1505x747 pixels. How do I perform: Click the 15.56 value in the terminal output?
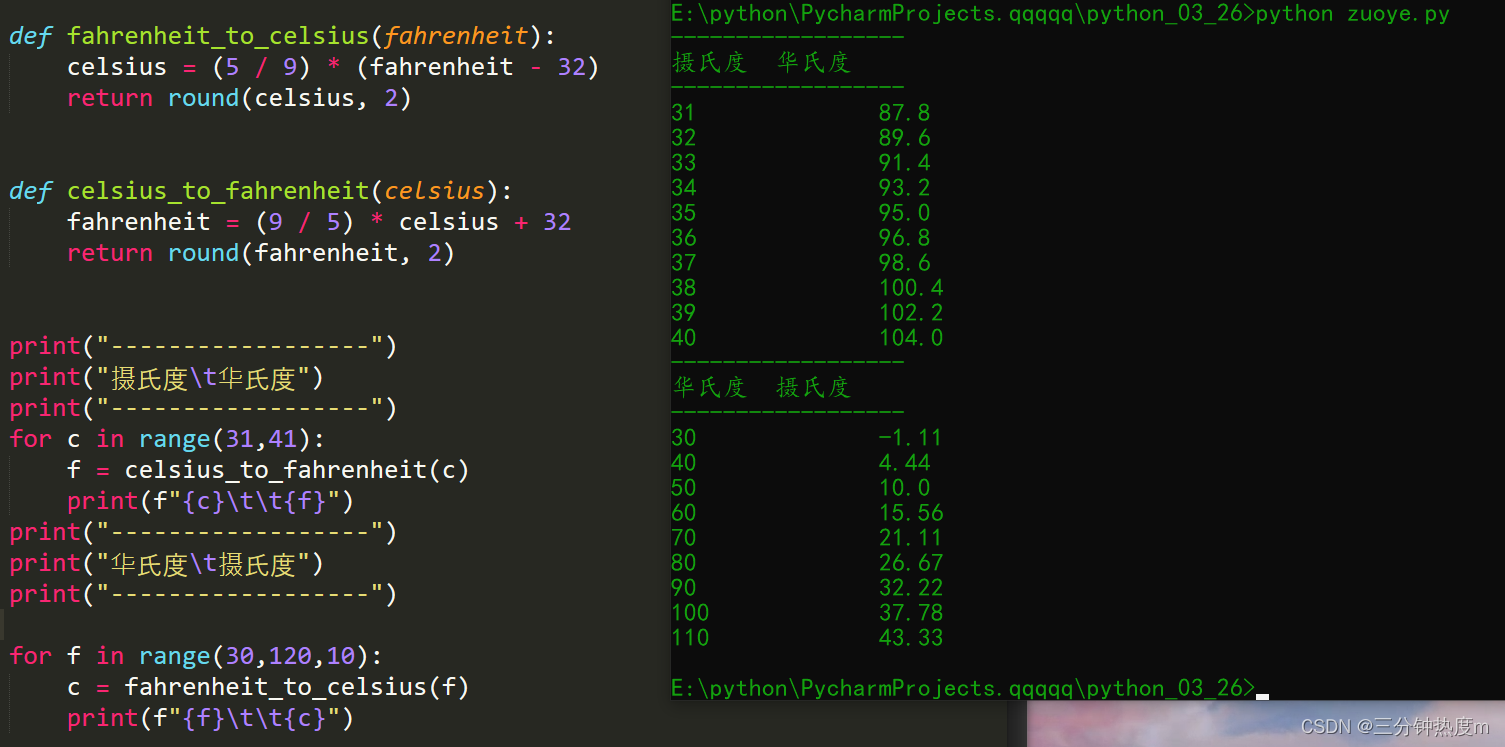[x=911, y=513]
